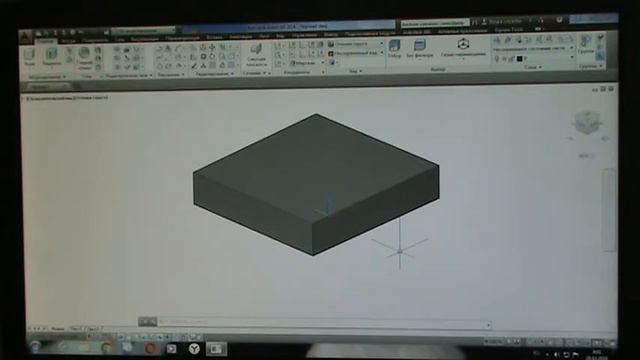Open the No Filter (Без фильтра) selection option

click(x=419, y=48)
